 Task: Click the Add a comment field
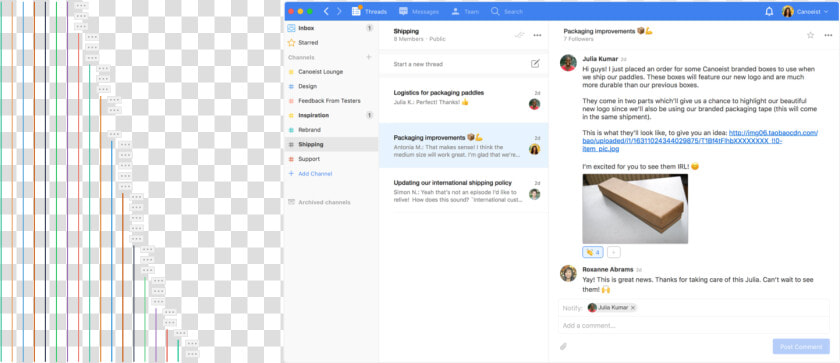693,326
